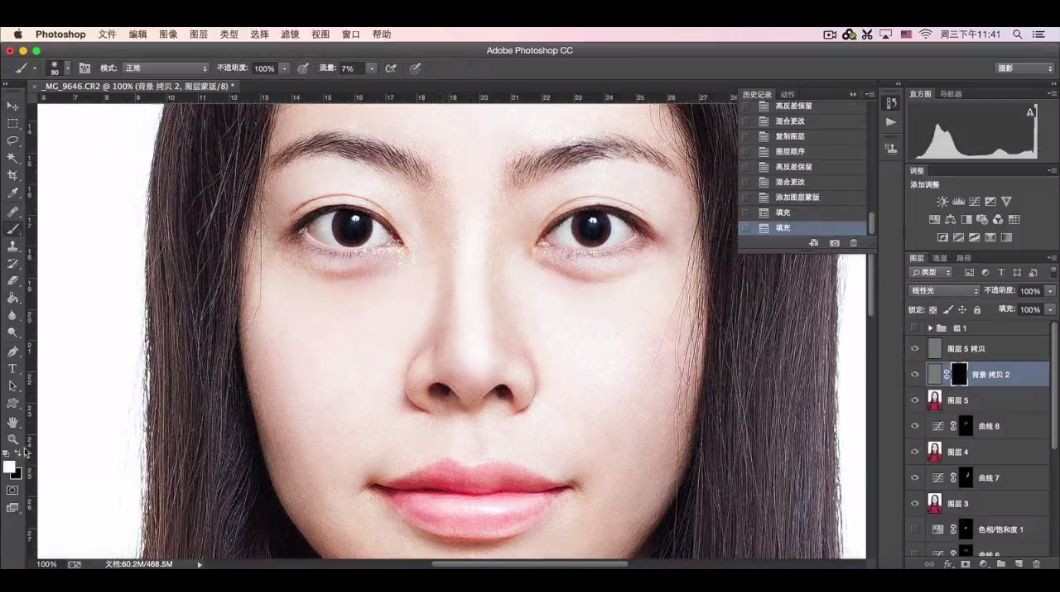
Task: Show the hidden 组 1 group
Action: (x=914, y=328)
